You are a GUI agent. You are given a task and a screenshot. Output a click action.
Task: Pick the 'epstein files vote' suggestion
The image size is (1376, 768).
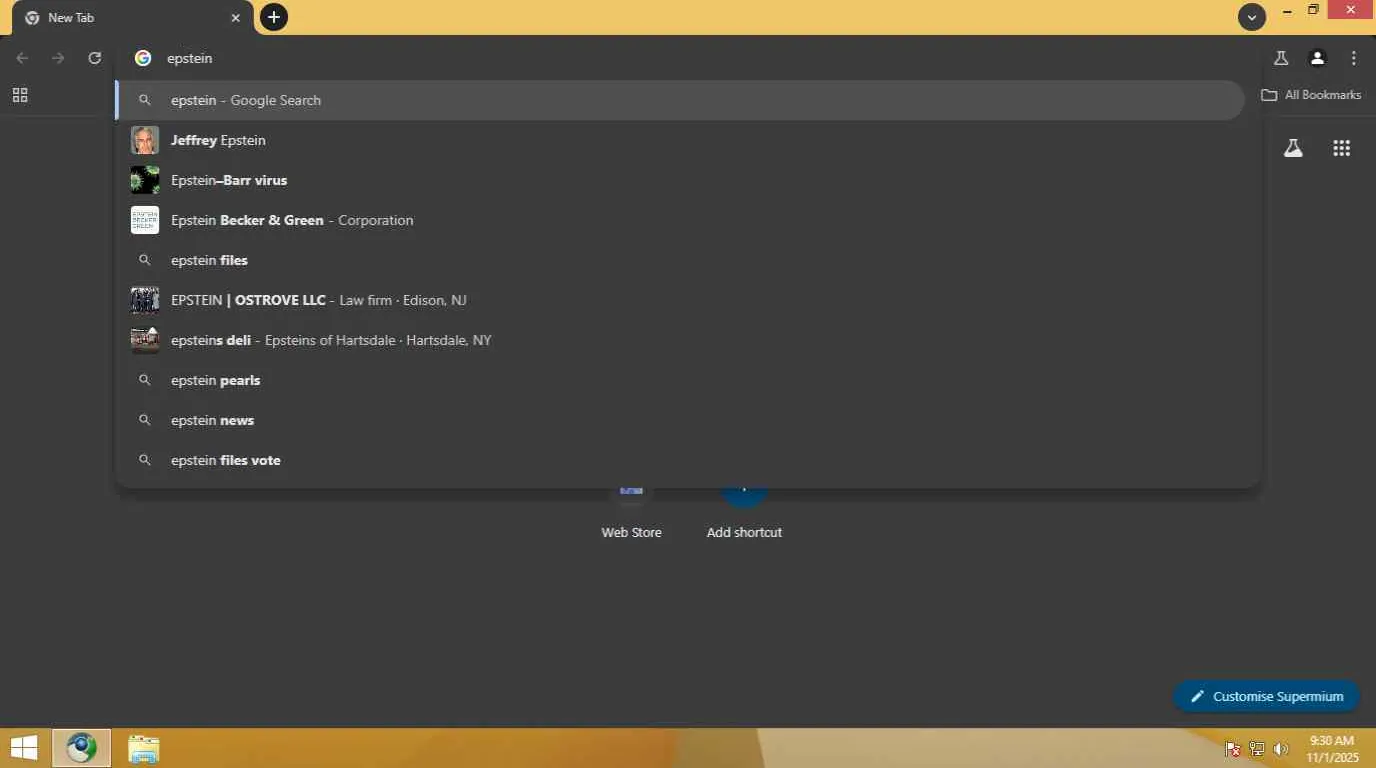[x=680, y=460]
